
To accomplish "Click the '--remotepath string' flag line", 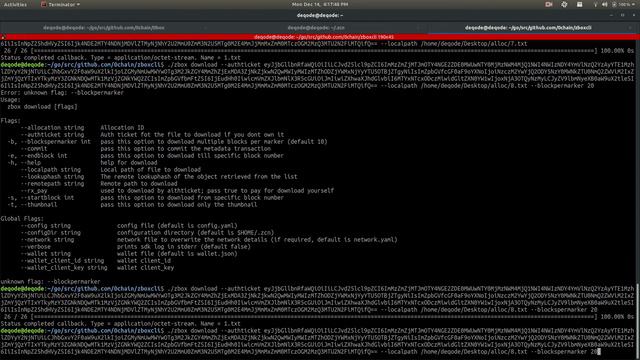I will pyautogui.click(x=99, y=184).
